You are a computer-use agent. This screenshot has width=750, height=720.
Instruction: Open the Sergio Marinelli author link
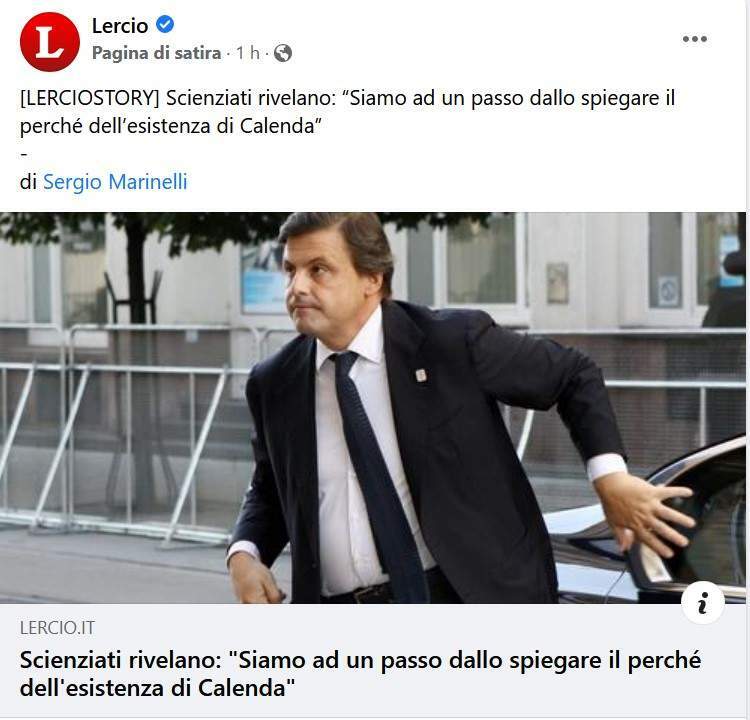(115, 182)
